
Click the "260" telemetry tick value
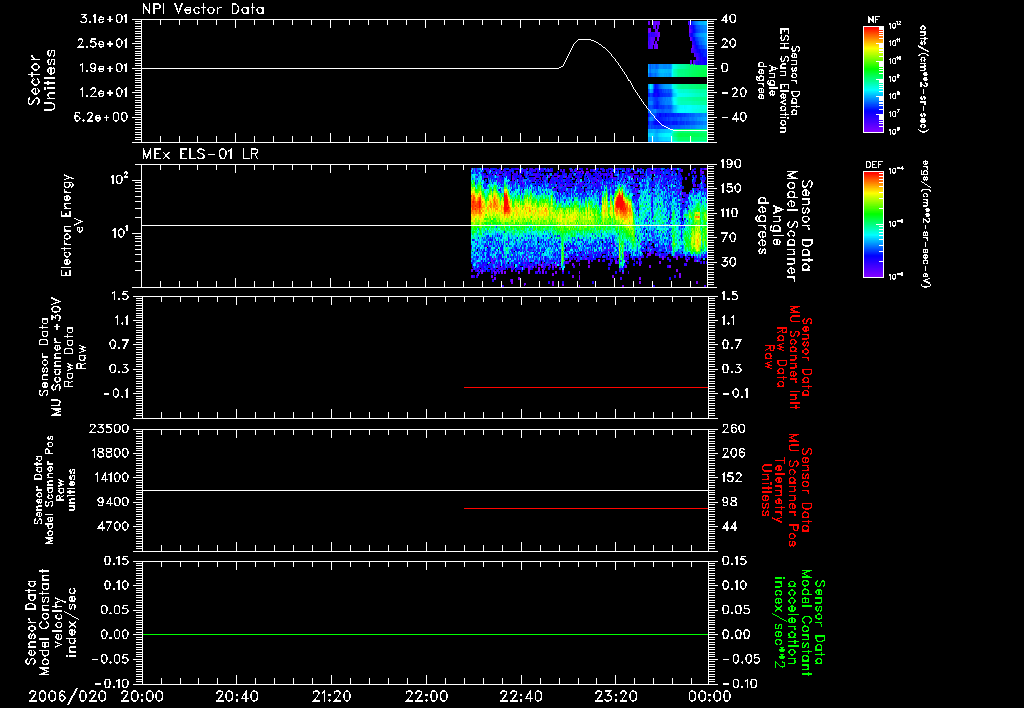tap(733, 429)
